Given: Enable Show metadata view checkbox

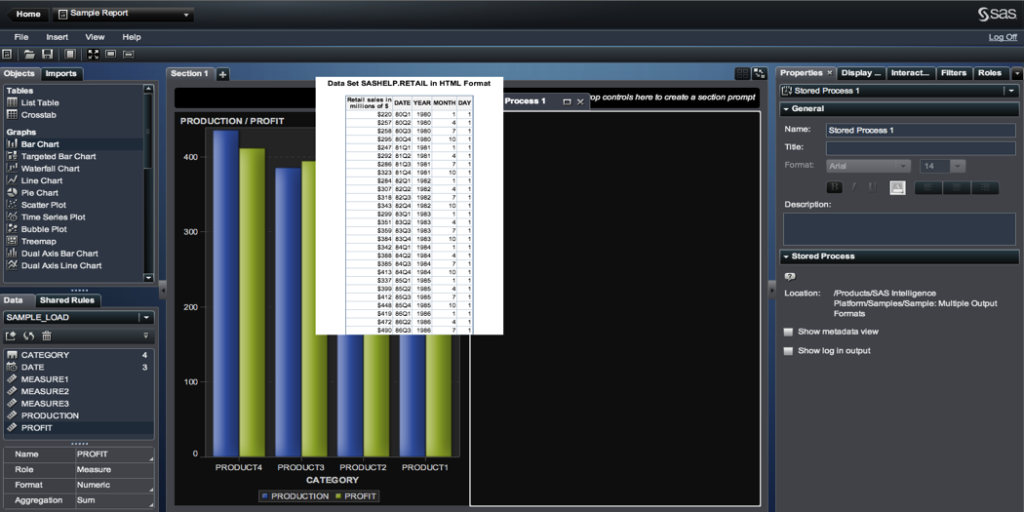Looking at the screenshot, I should click(x=788, y=332).
